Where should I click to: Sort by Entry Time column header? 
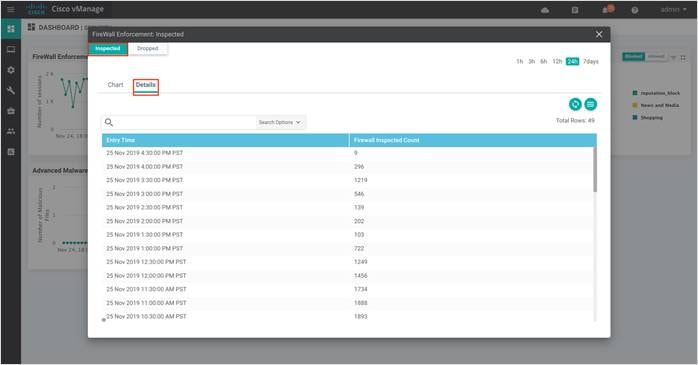click(x=226, y=140)
